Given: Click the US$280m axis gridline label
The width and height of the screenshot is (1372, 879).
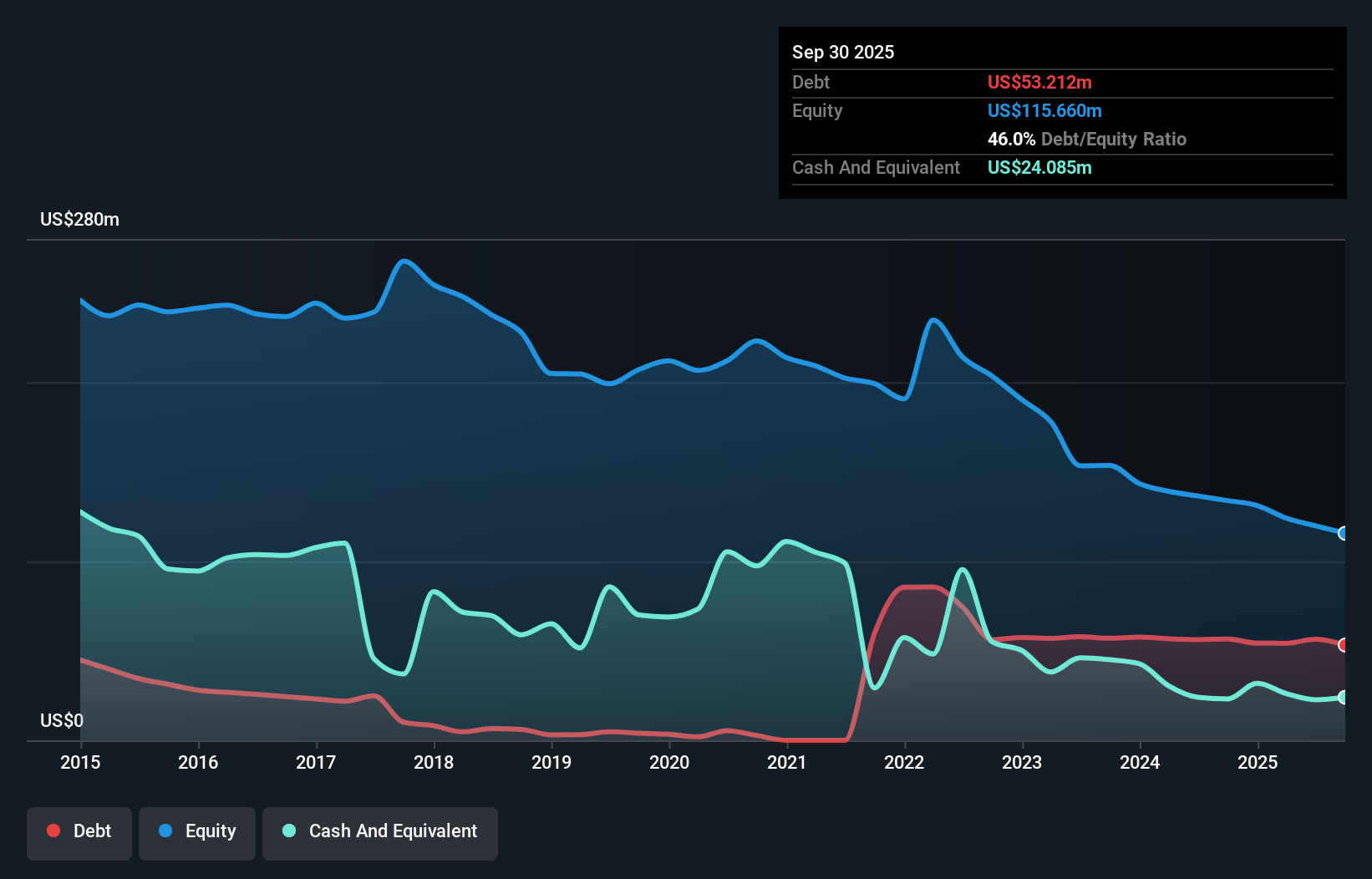Looking at the screenshot, I should 79,219.
